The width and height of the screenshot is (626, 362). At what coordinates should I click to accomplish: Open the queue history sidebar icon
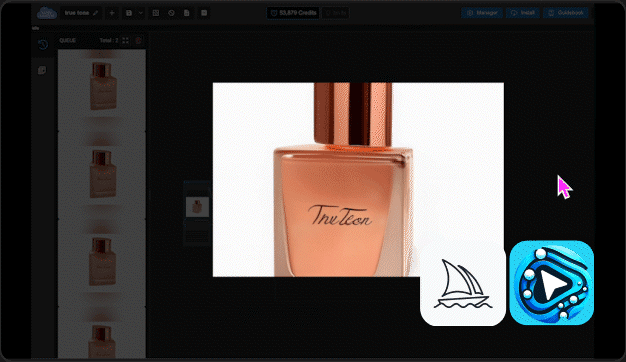coord(43,44)
